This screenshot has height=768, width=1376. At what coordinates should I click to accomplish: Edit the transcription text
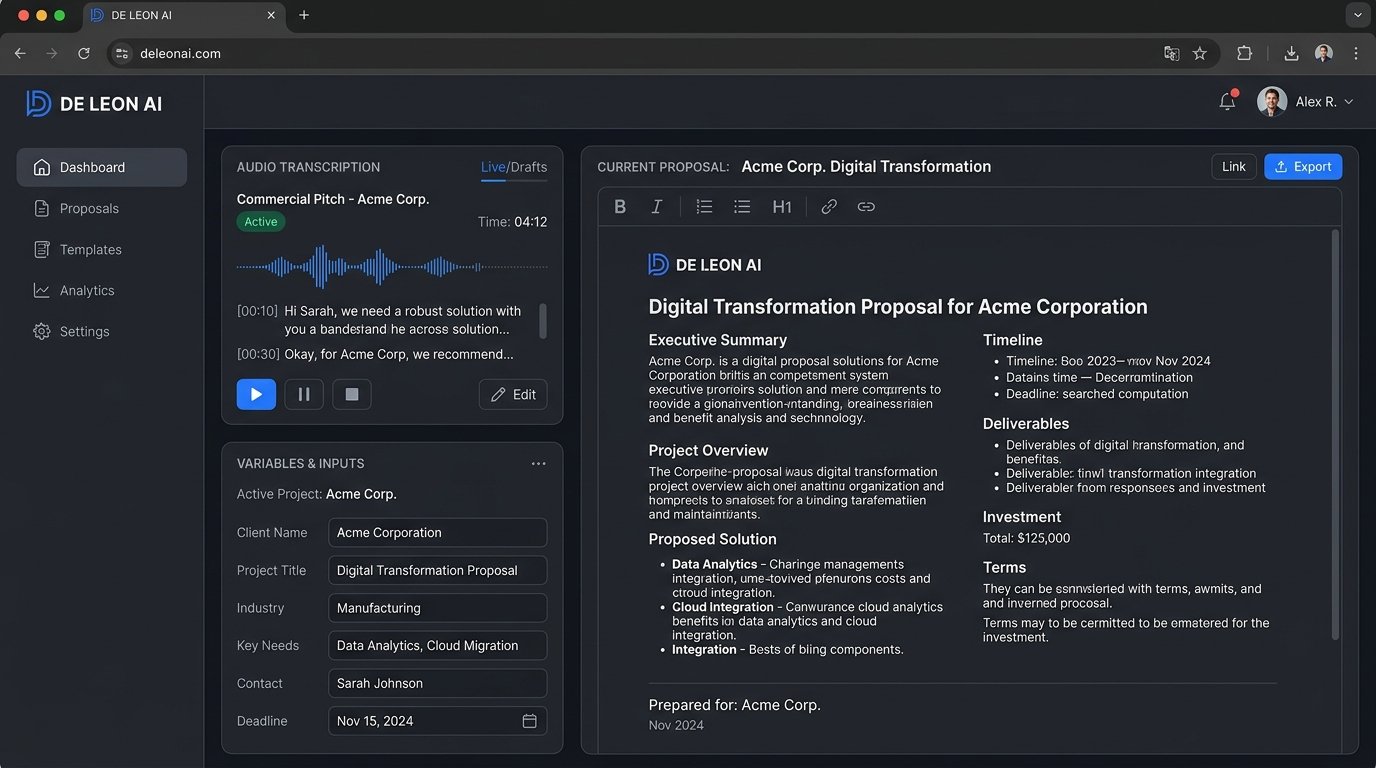coord(513,394)
